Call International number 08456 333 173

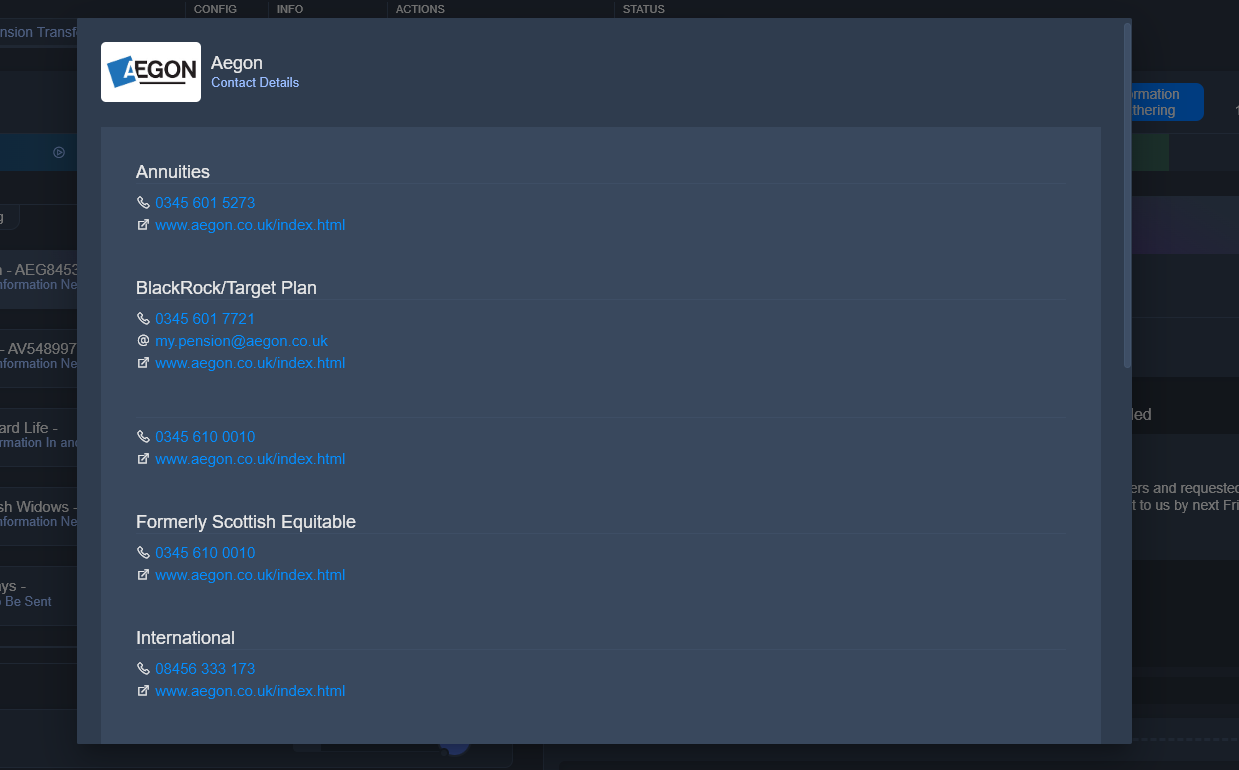click(x=205, y=669)
